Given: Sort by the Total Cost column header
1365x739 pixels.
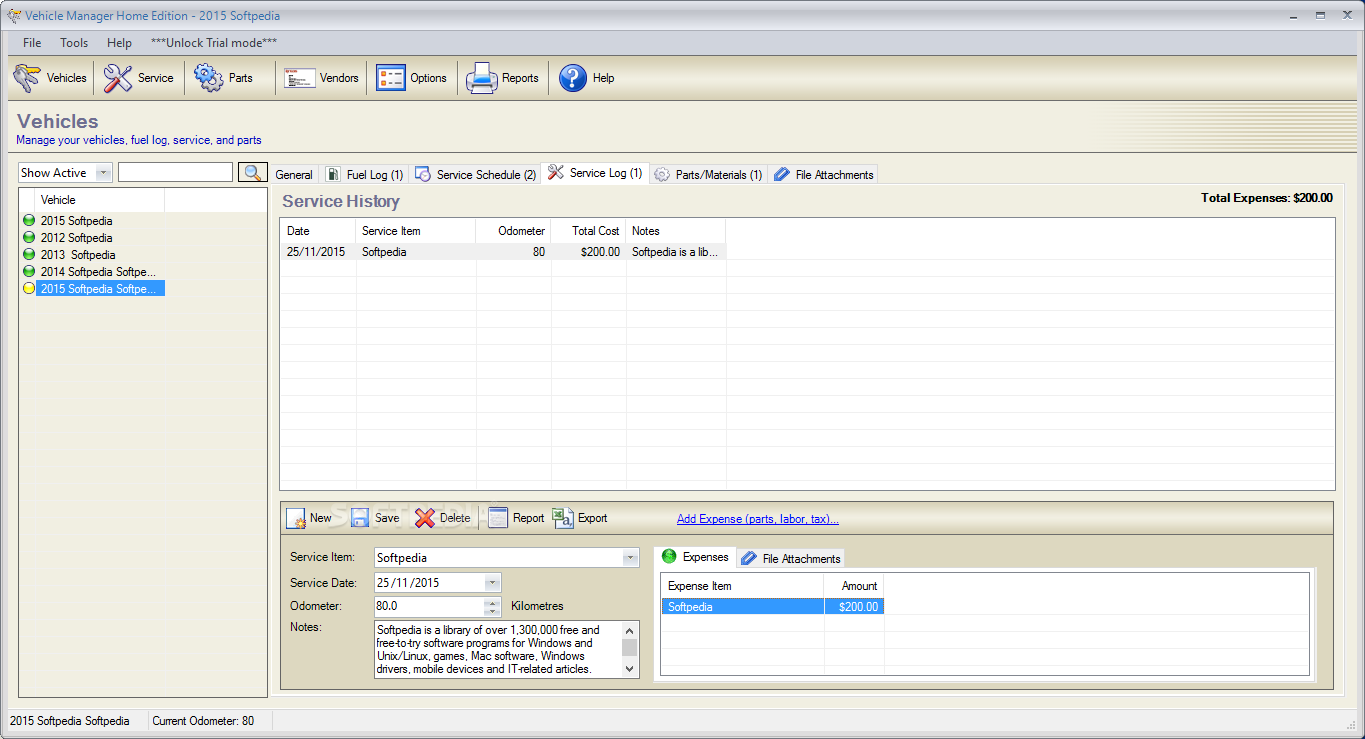Looking at the screenshot, I should pyautogui.click(x=588, y=231).
